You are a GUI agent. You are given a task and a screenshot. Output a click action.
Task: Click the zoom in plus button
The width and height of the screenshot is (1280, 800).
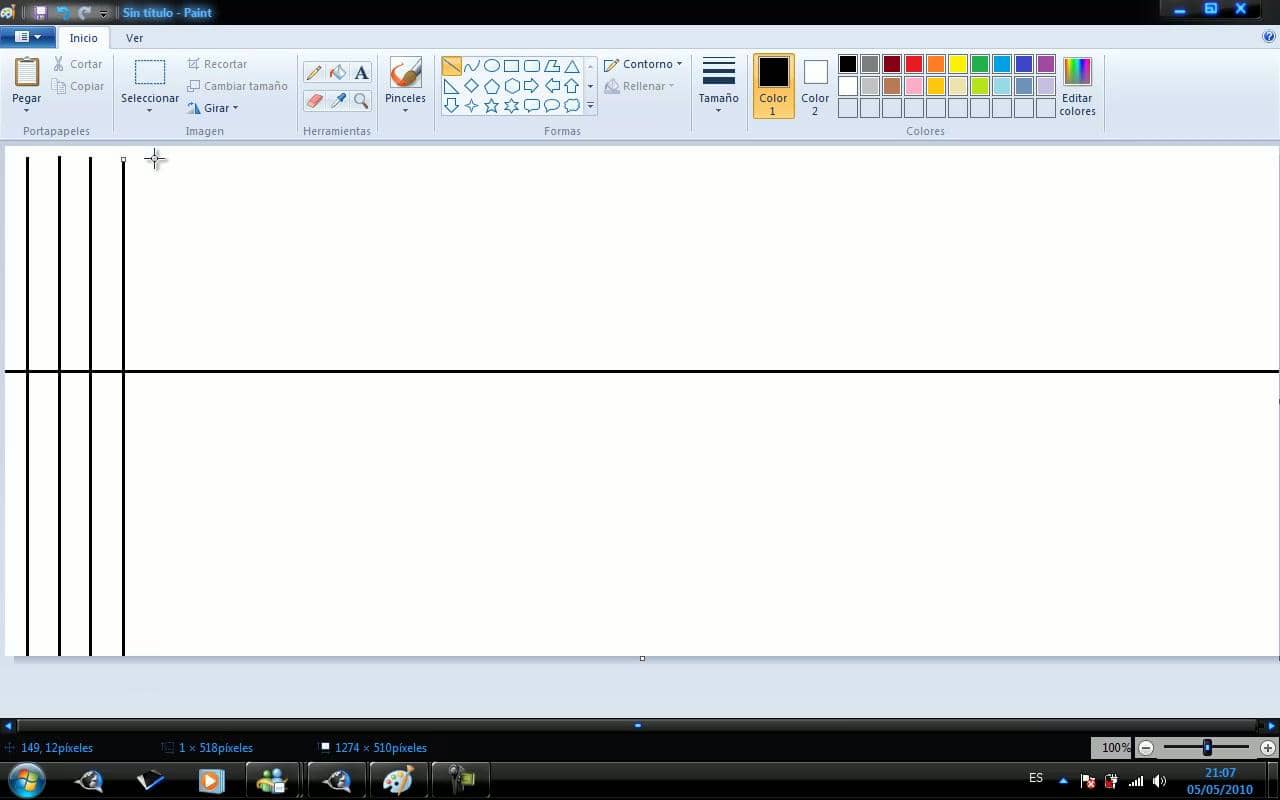click(x=1268, y=747)
